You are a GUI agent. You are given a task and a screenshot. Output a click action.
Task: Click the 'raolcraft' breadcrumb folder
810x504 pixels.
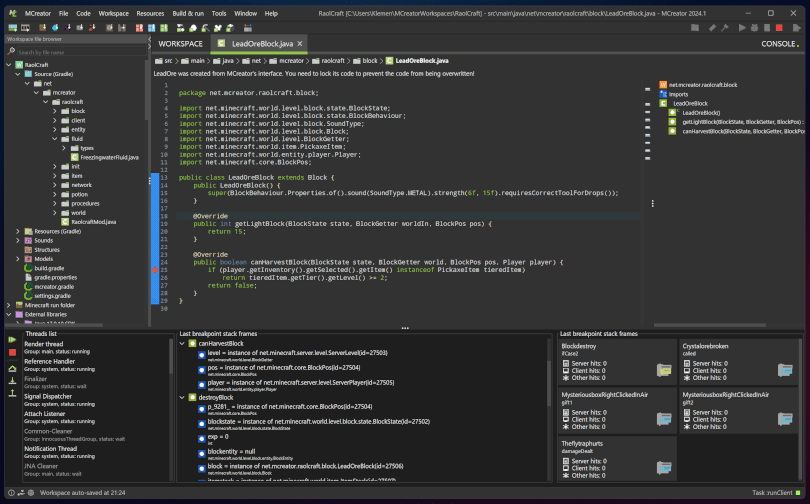pos(328,61)
